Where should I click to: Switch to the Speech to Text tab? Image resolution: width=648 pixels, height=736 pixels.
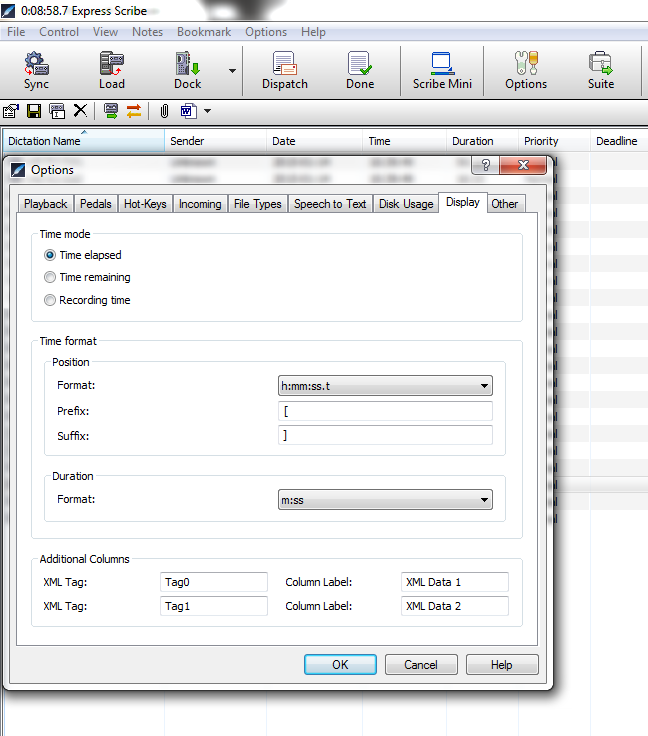330,204
